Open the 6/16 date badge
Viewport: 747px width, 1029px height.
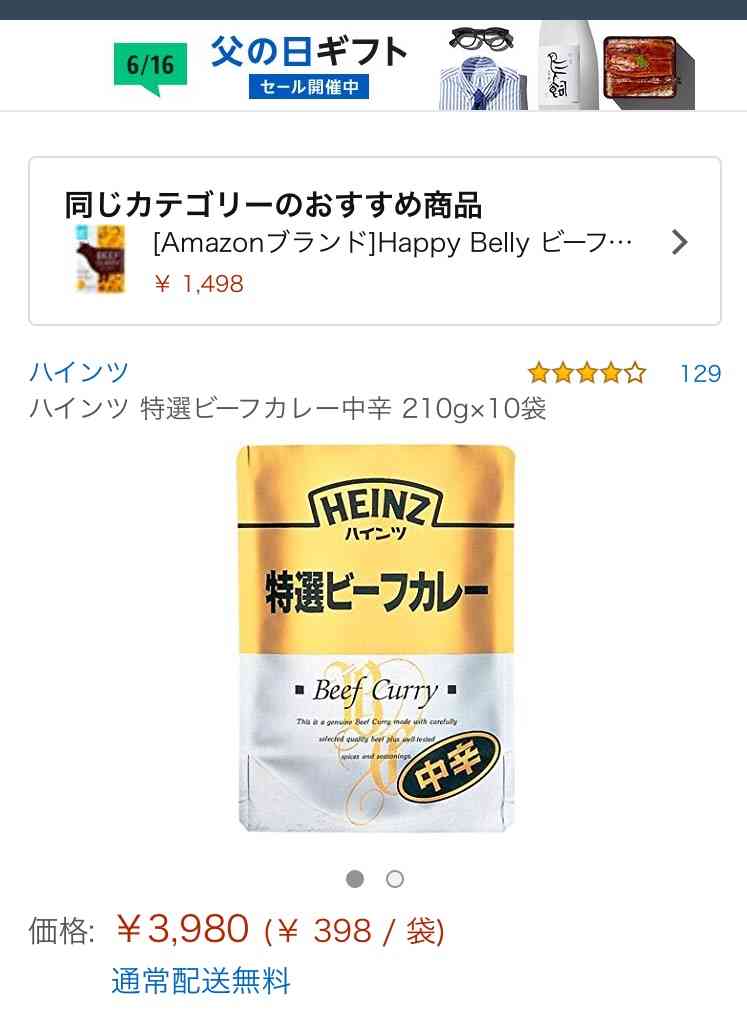click(x=150, y=67)
